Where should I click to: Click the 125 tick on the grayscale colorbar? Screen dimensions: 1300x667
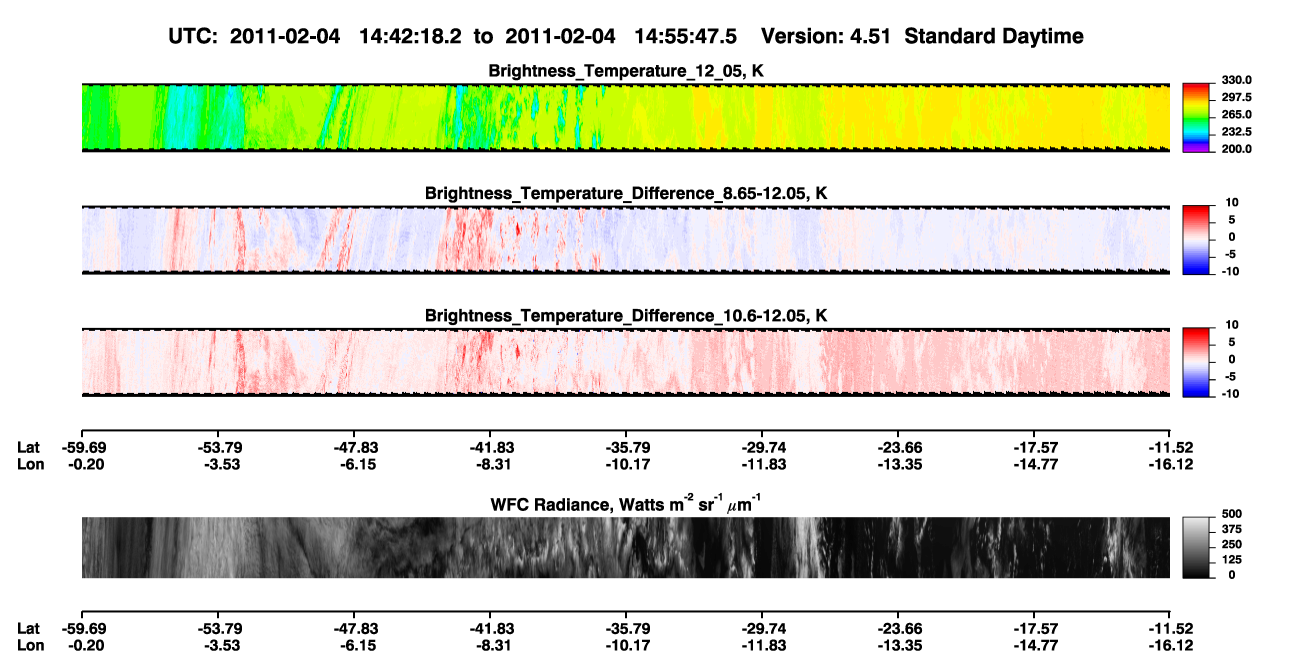(x=1233, y=560)
